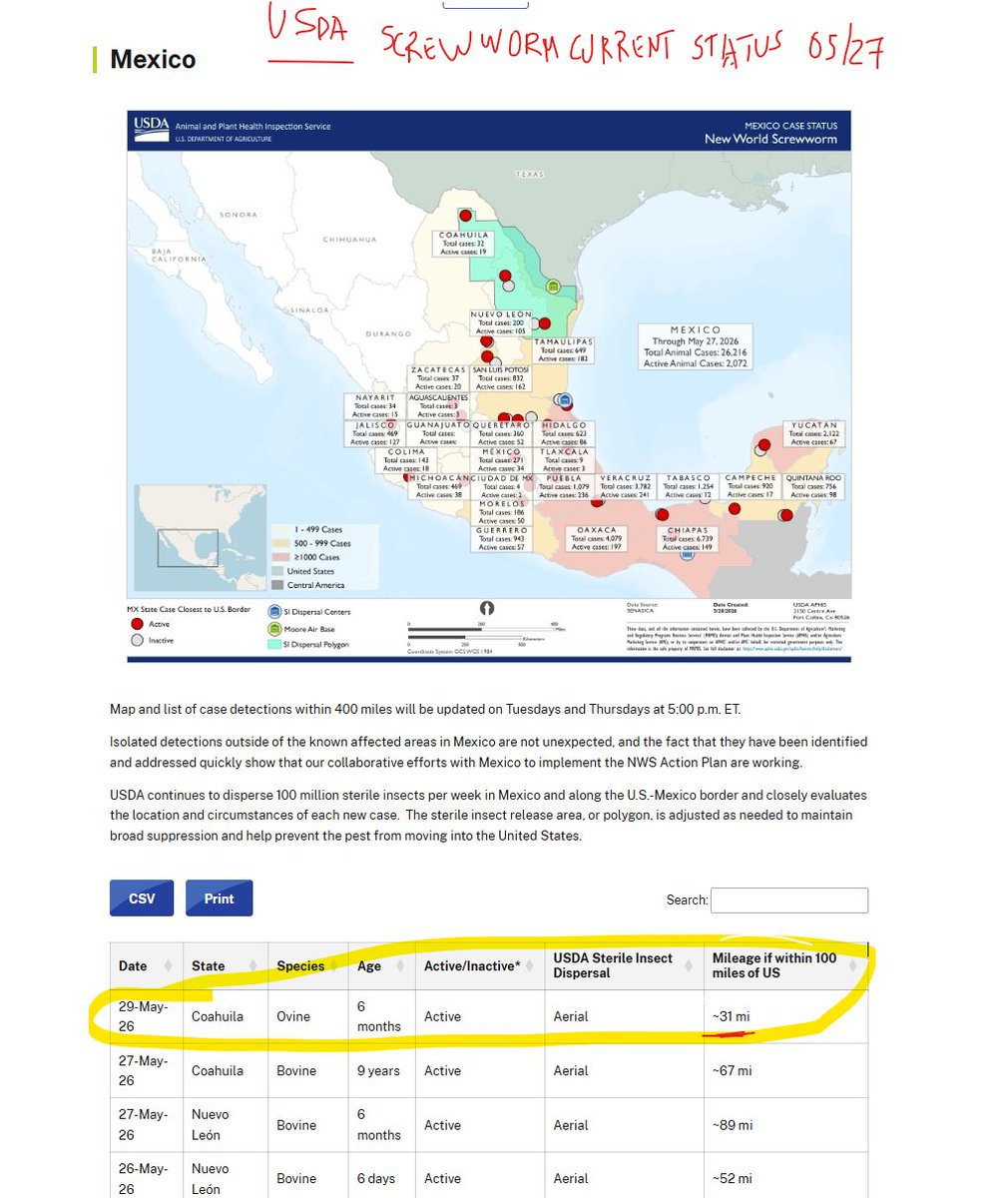This screenshot has height=1198, width=1008.
Task: Click Moore Air Base legend icon
Action: point(274,629)
